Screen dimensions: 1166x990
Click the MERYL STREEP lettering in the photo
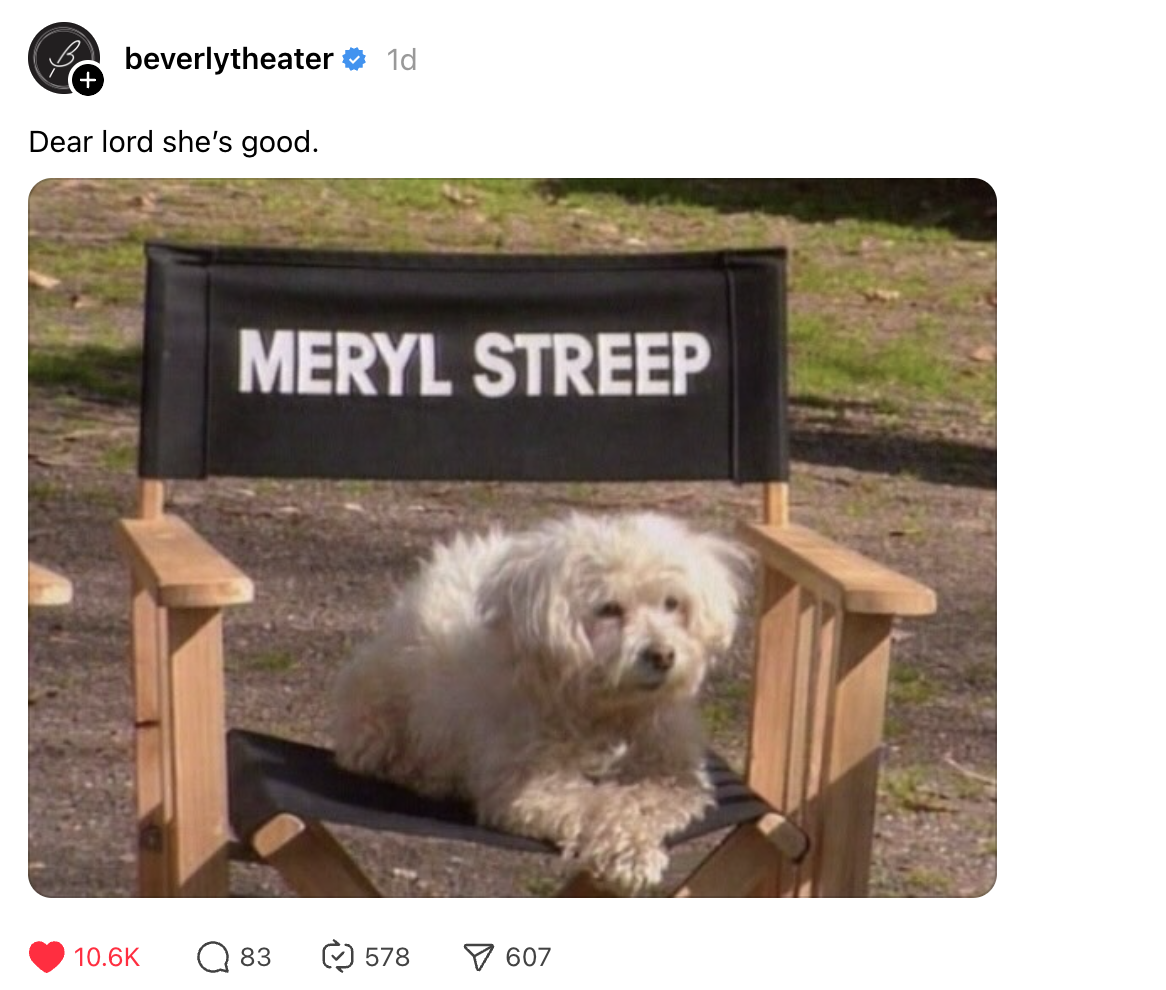(474, 363)
